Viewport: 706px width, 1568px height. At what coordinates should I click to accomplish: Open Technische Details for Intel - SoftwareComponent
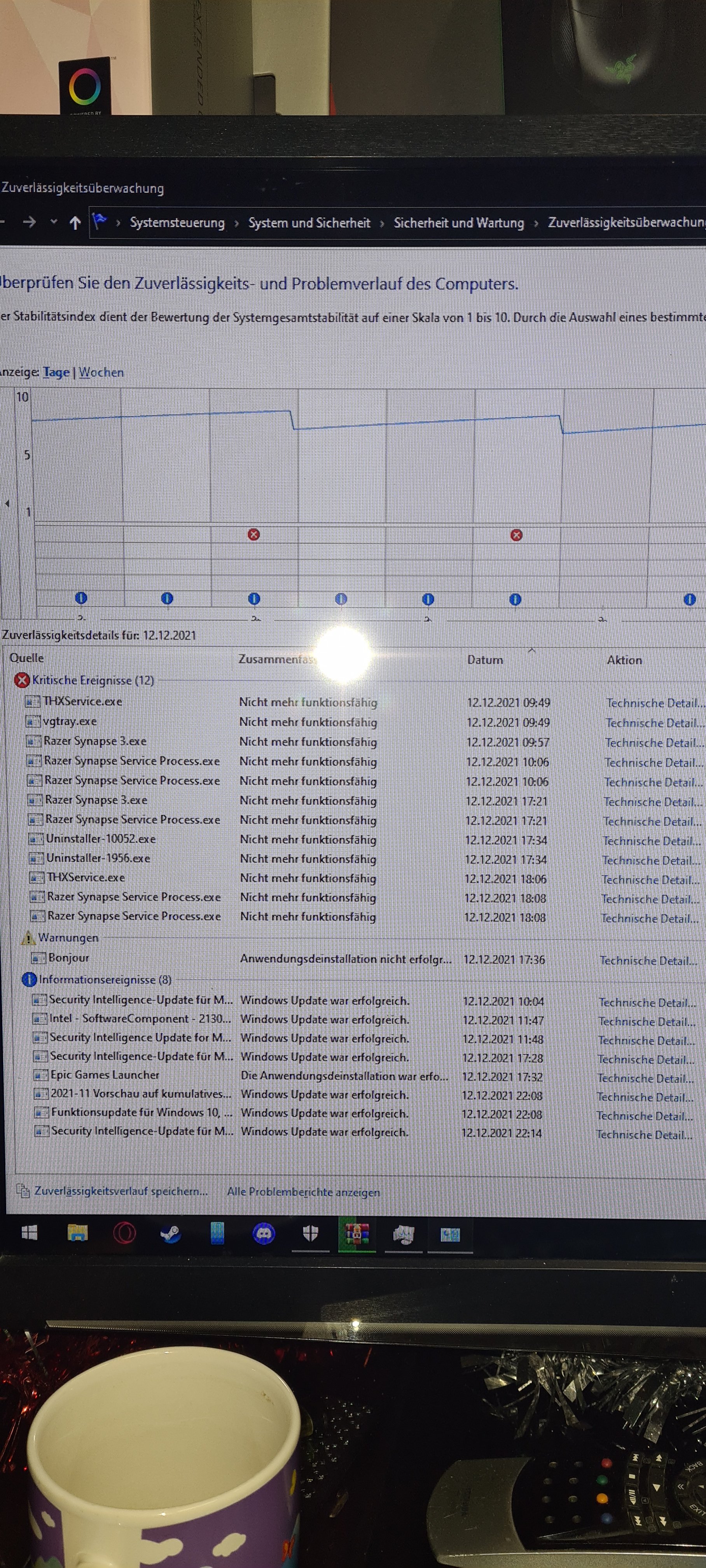point(647,1021)
